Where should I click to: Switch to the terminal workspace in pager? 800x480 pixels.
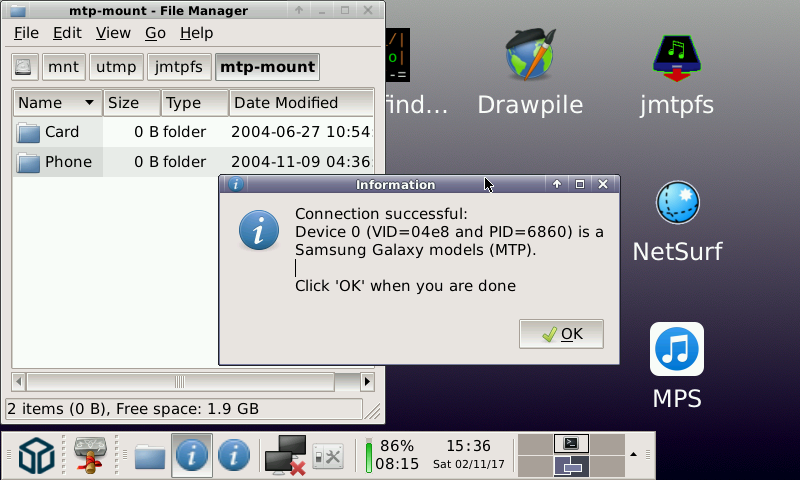[571, 444]
